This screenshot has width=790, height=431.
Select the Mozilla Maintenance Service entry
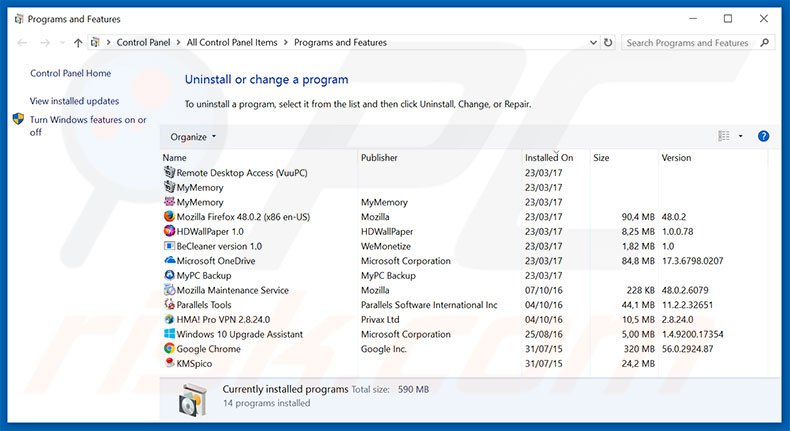[232, 290]
